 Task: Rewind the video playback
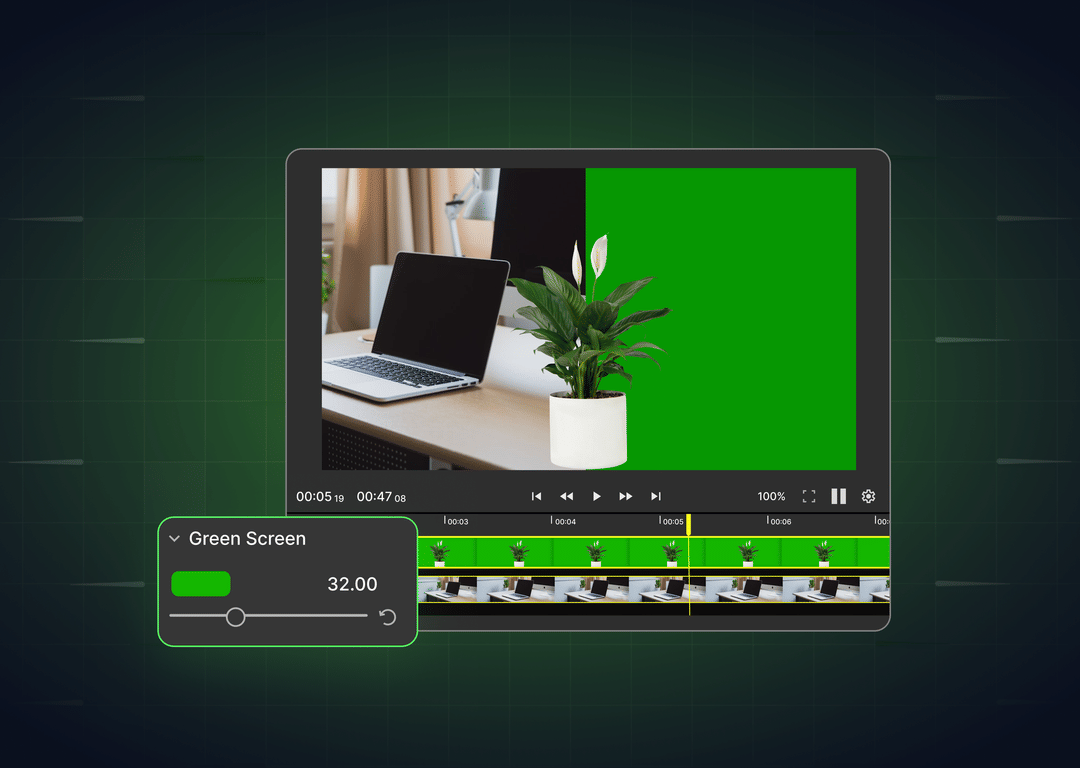(566, 496)
